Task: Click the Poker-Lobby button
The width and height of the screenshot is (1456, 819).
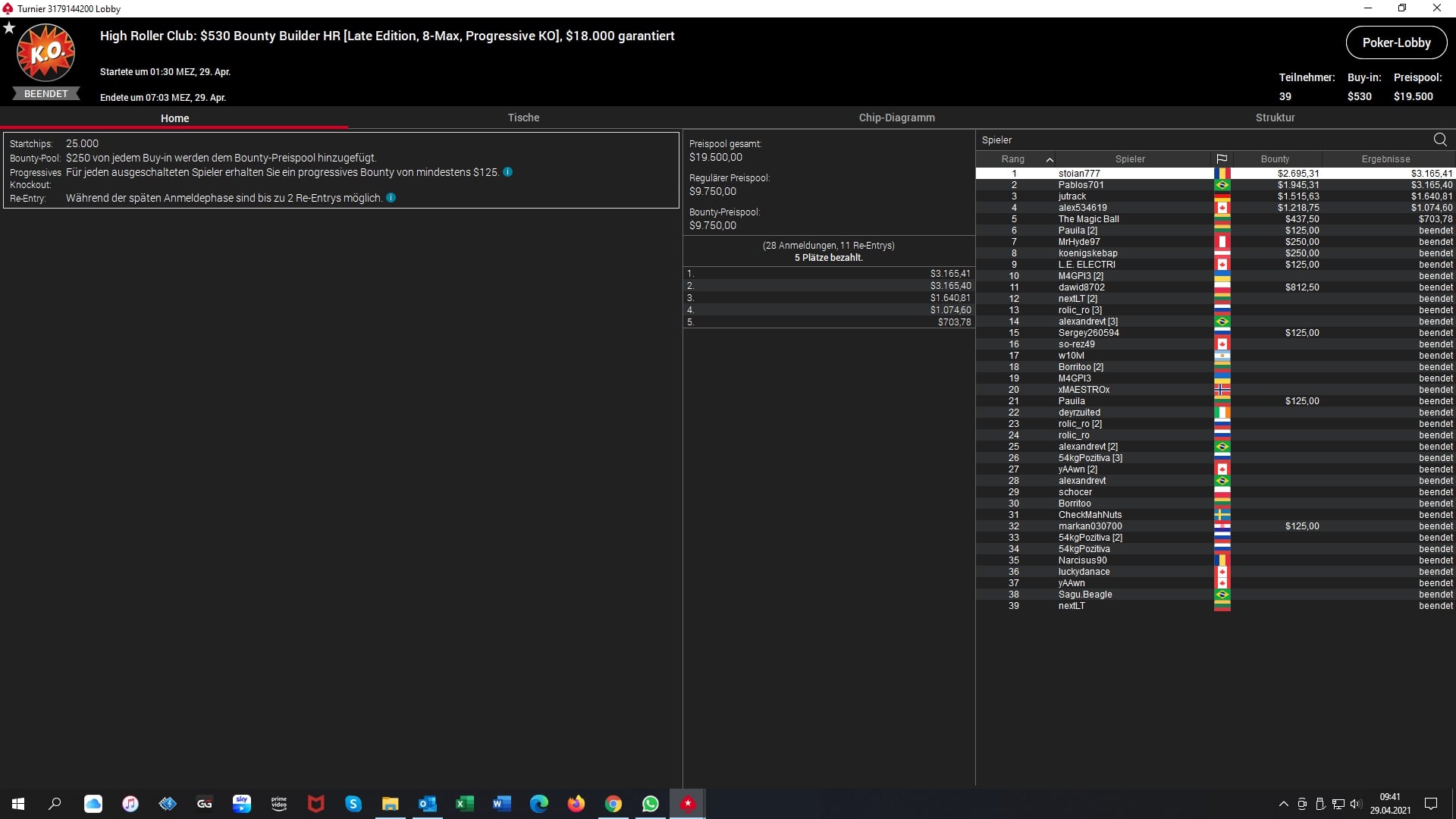Action: click(x=1396, y=42)
